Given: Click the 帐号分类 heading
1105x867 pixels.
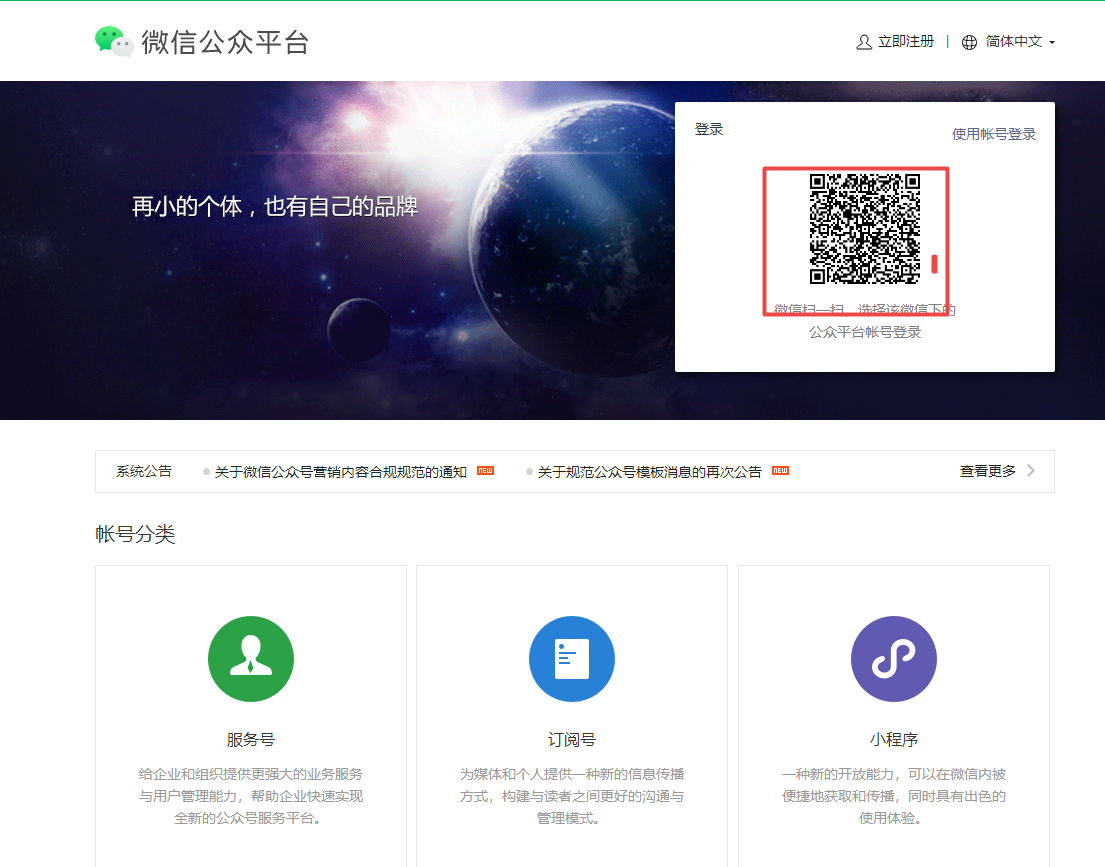Looking at the screenshot, I should pyautogui.click(x=135, y=534).
